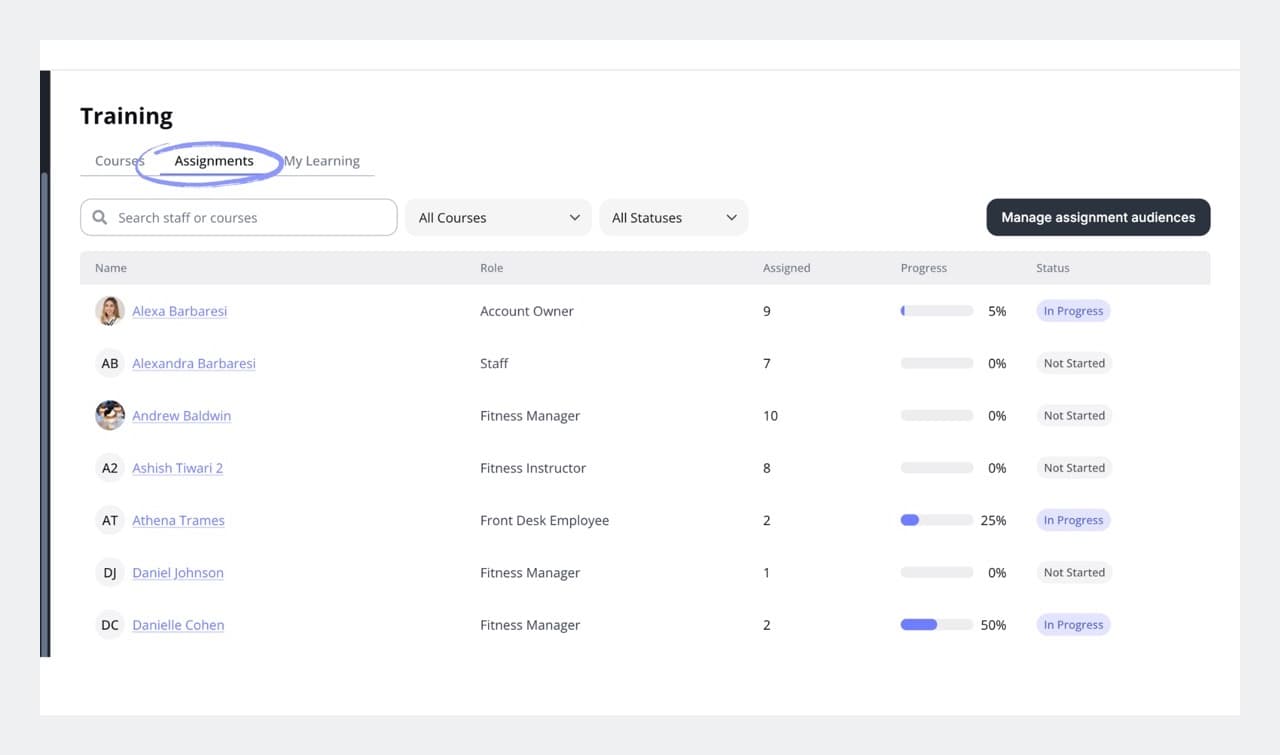Click Andrew Baldwin's profile photo

coord(110,415)
